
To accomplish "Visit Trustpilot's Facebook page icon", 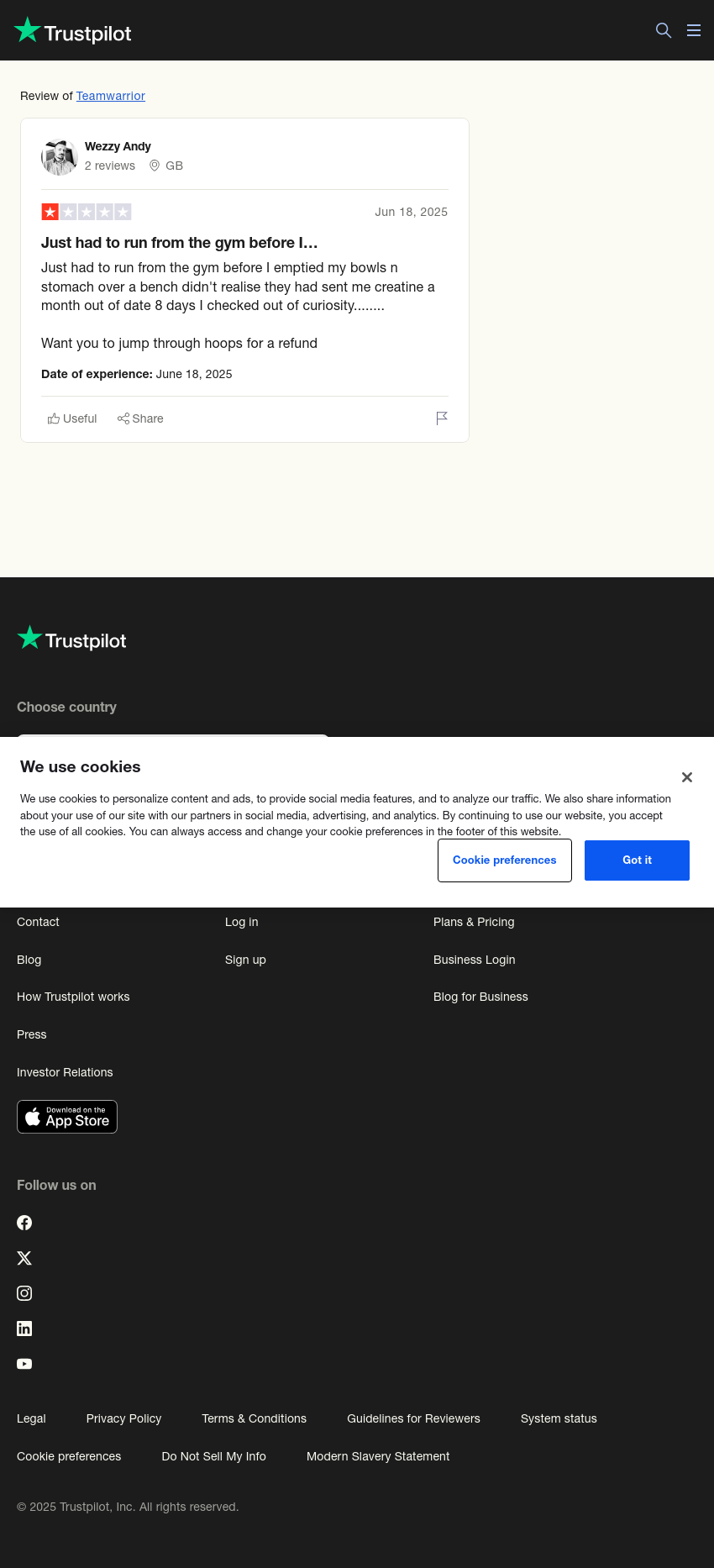I will click(24, 1223).
